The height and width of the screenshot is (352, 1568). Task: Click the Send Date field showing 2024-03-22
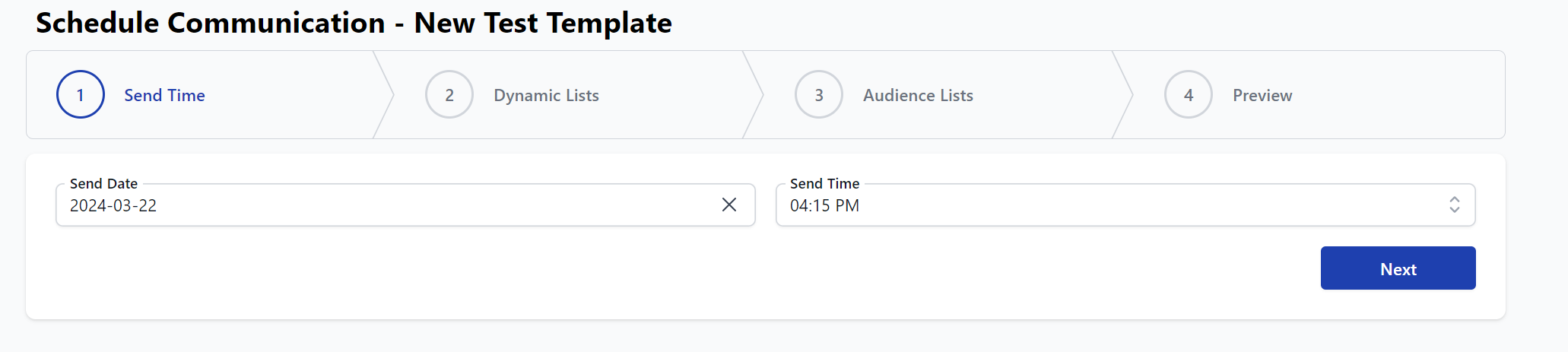click(x=380, y=205)
